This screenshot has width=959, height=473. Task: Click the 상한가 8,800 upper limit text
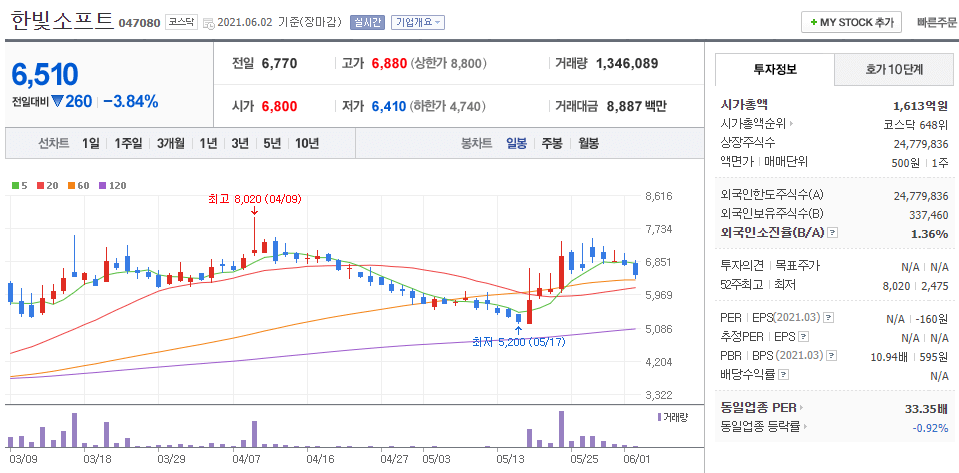click(x=449, y=63)
